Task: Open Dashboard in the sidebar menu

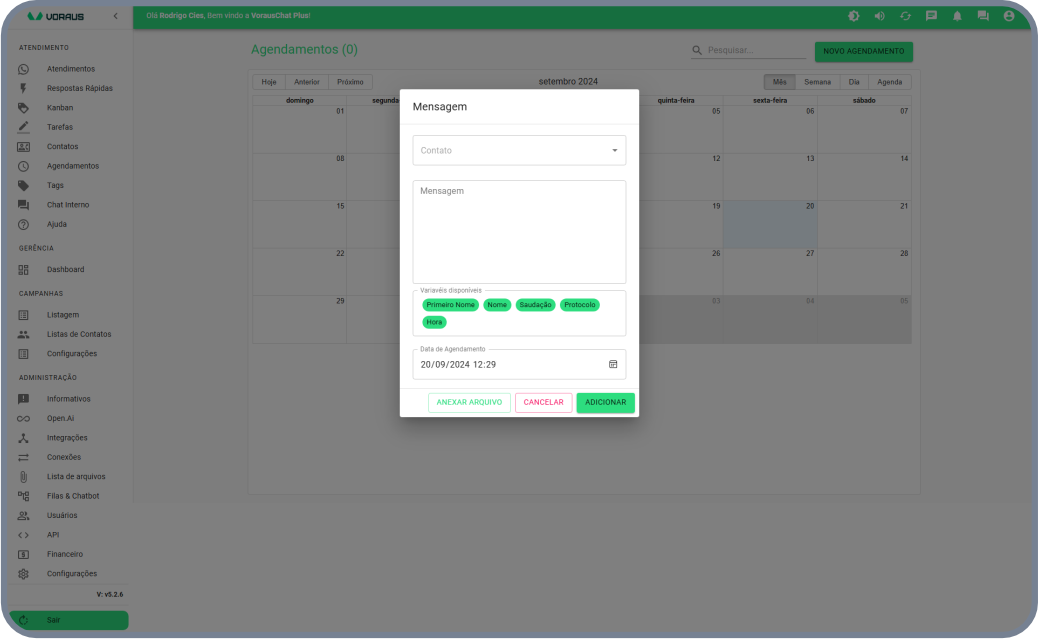Action: [65, 270]
